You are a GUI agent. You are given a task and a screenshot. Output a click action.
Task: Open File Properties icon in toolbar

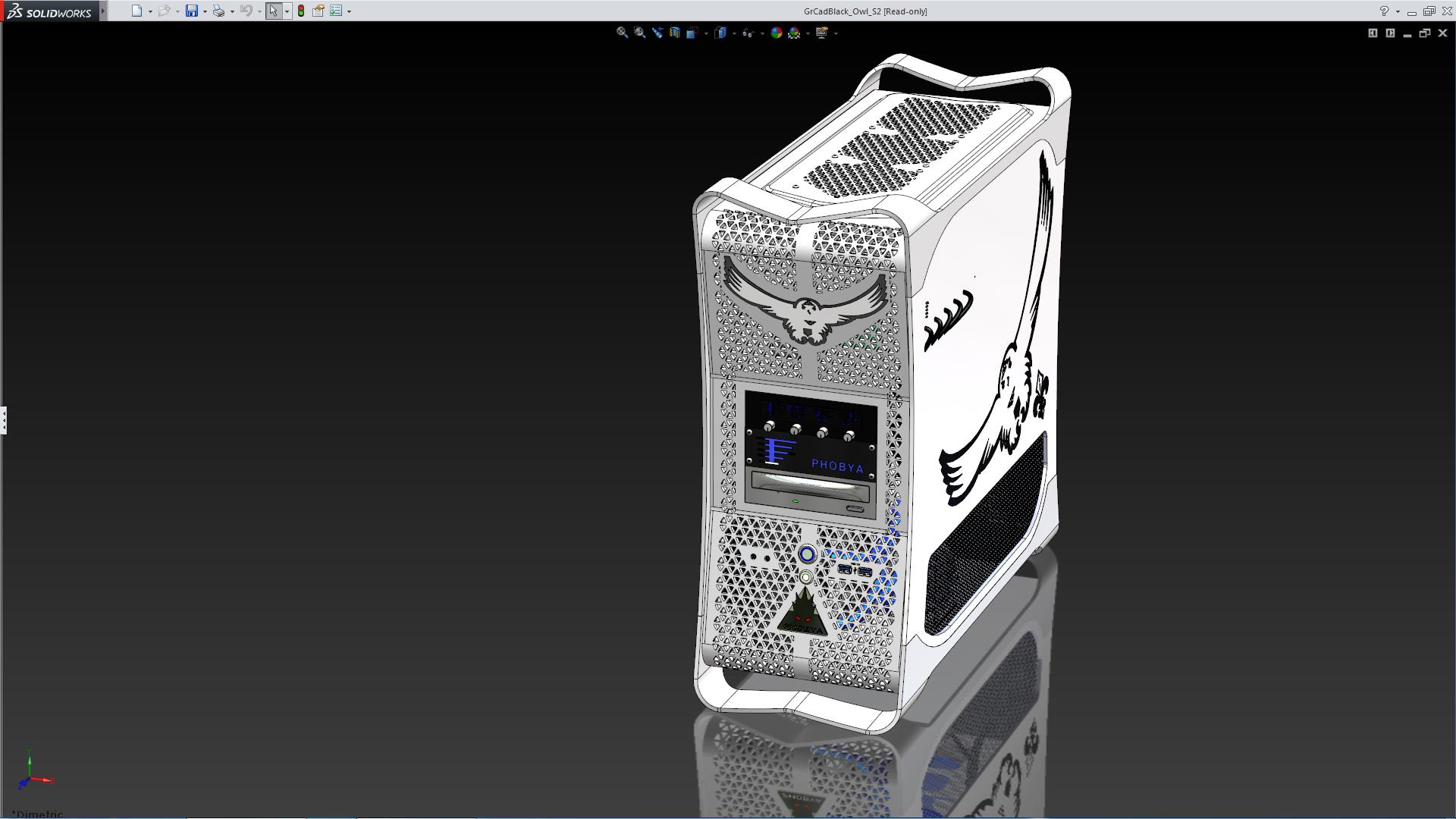pos(318,11)
